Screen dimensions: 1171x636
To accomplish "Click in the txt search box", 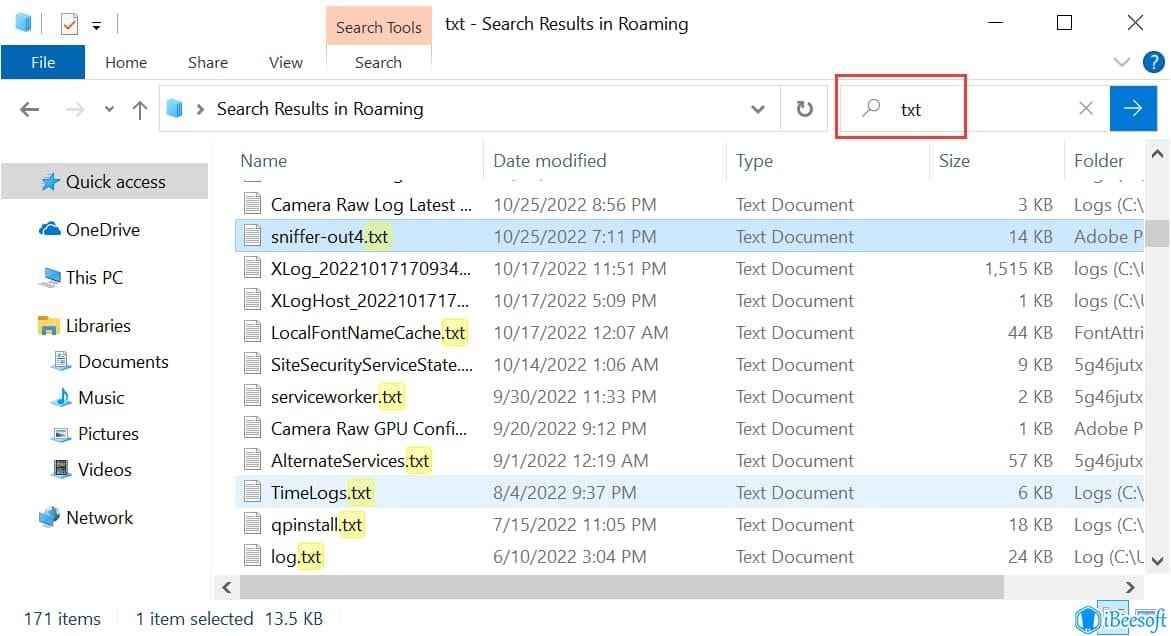I will 980,109.
